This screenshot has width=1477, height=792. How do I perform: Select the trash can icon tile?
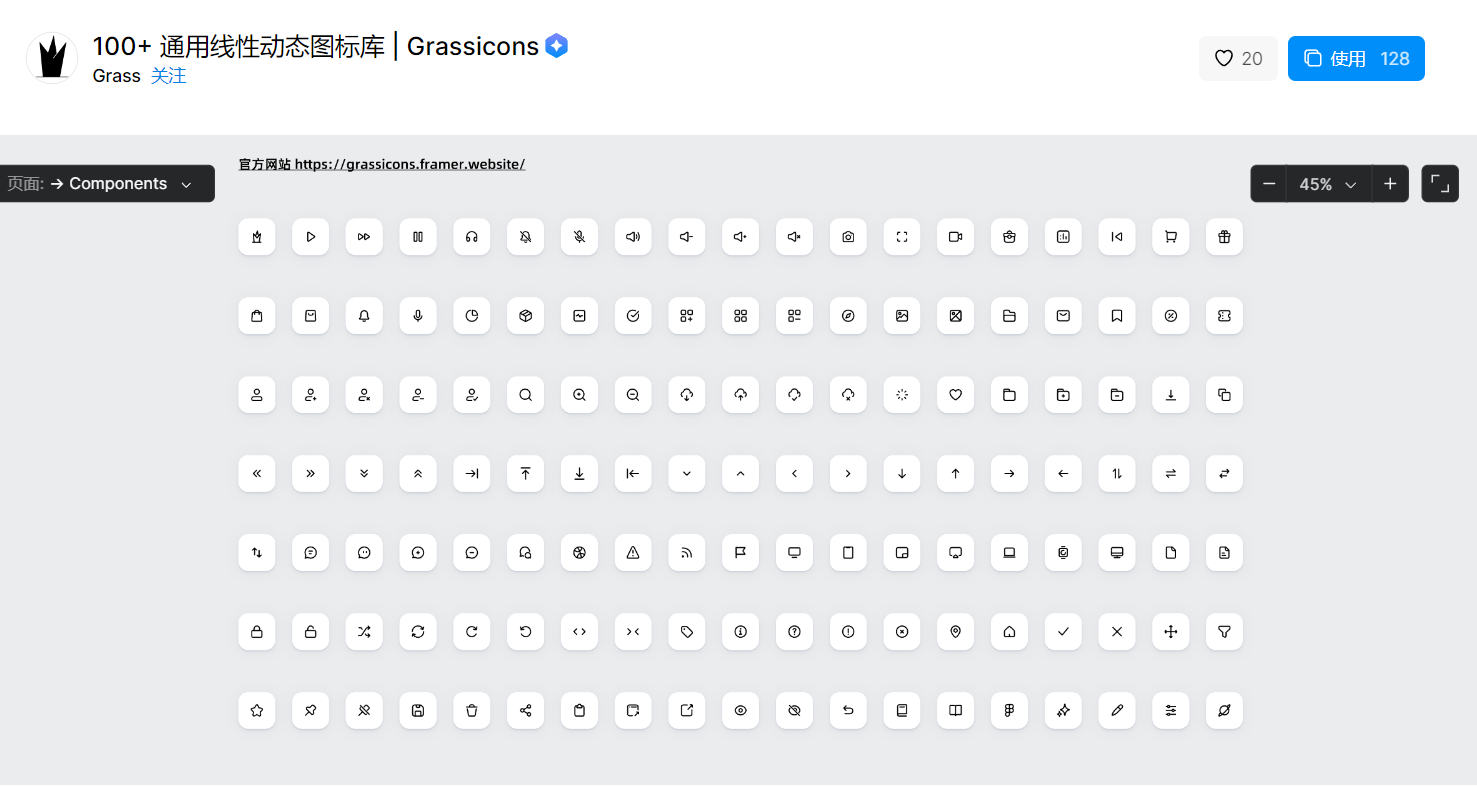472,711
